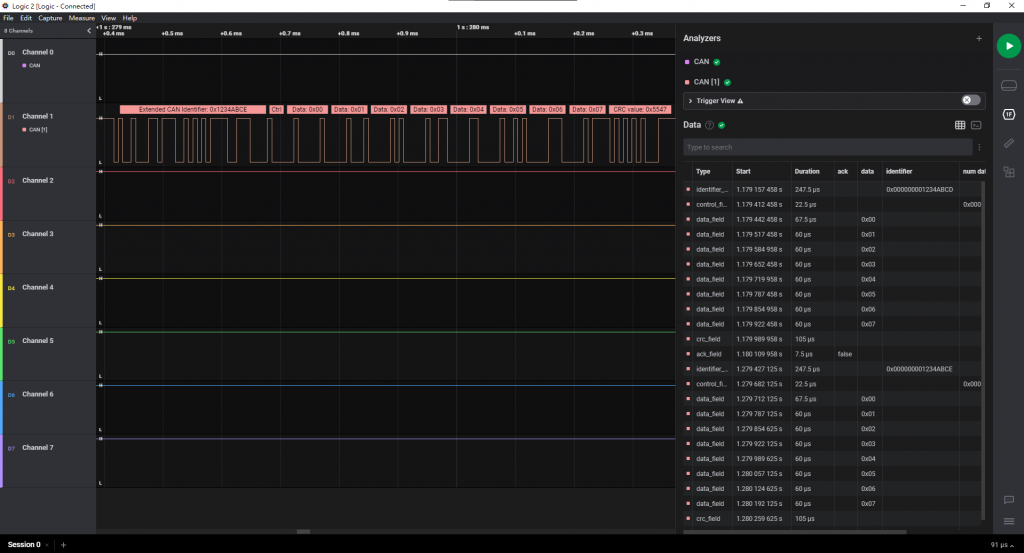
Task: Open data table options three-dot menu
Action: (x=979, y=147)
